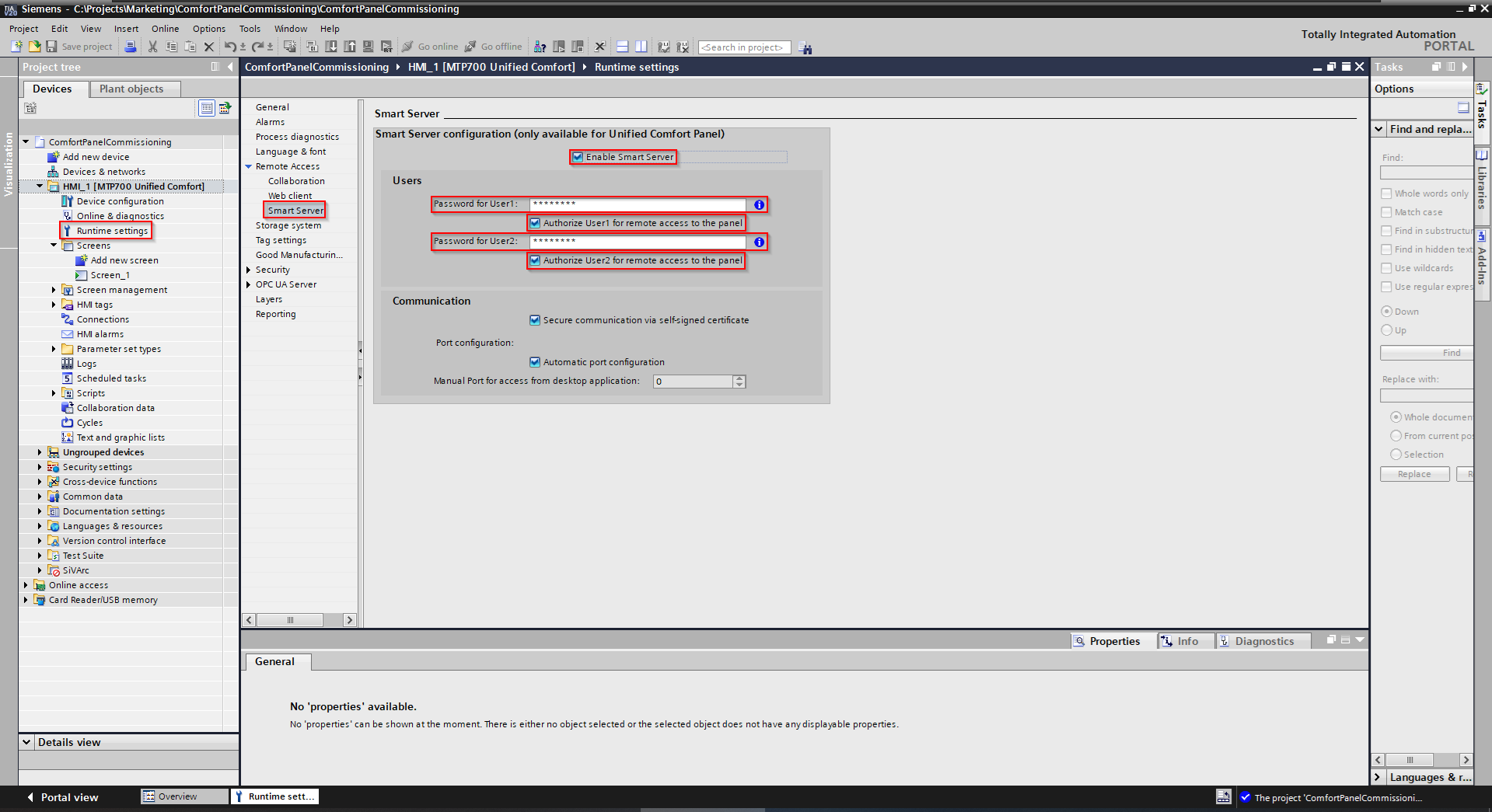
Task: Expand Screen management in project tree
Action: click(x=54, y=290)
